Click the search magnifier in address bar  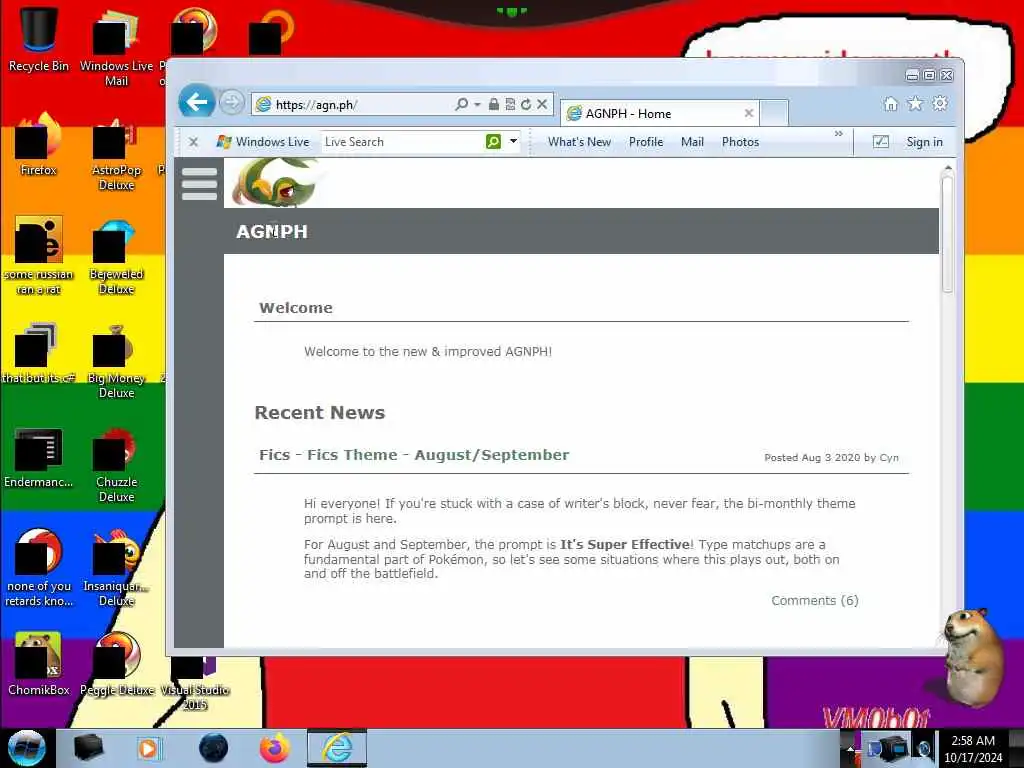coord(461,104)
